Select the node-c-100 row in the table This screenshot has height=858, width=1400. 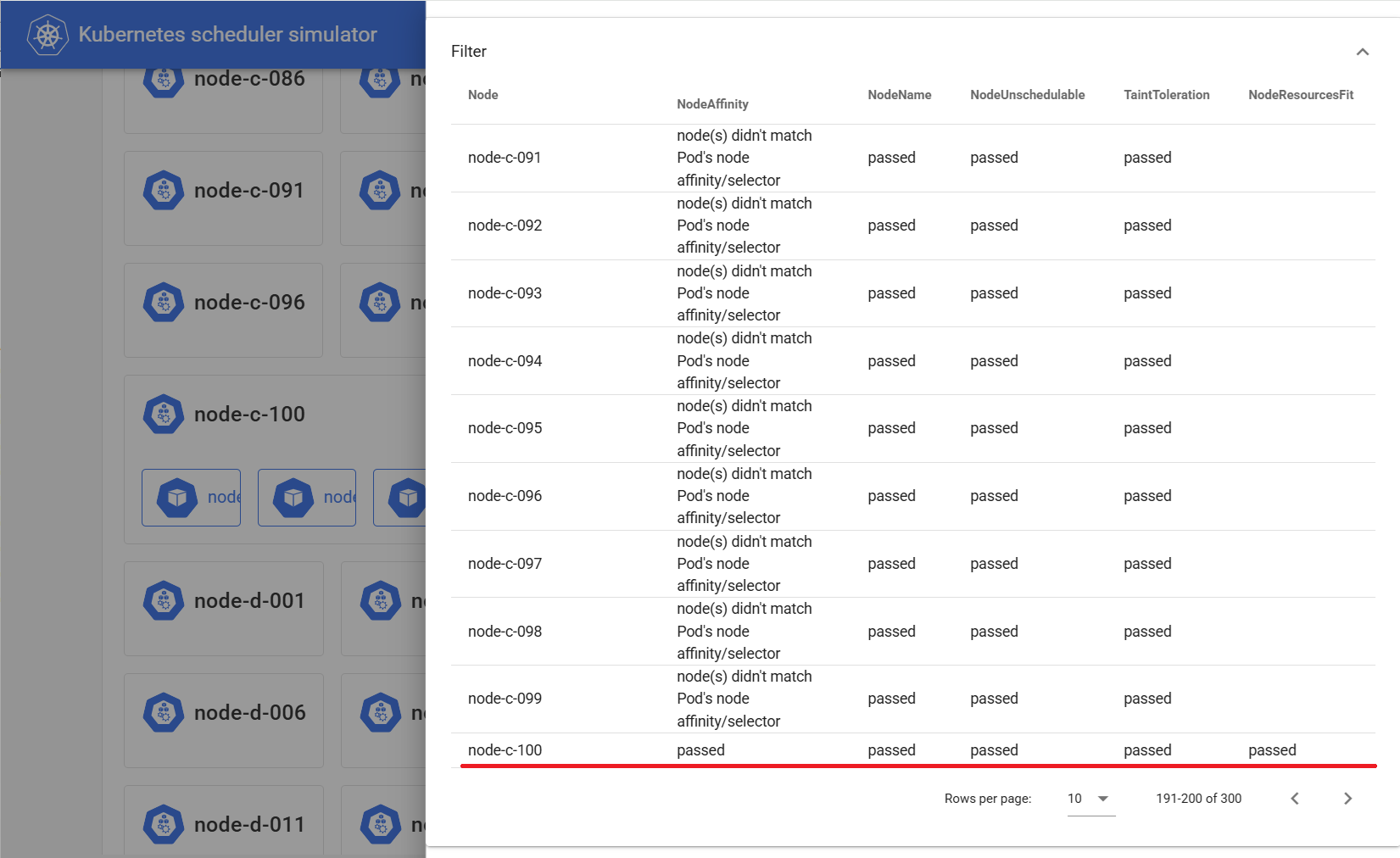(913, 750)
